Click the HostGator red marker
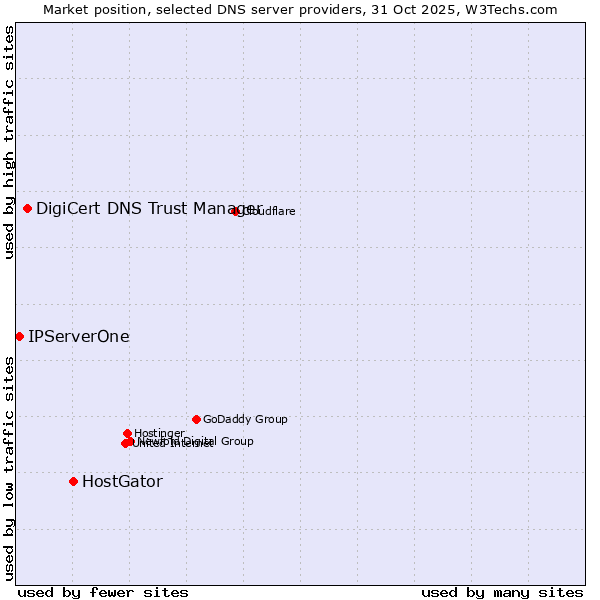The height and width of the screenshot is (600, 600). click(x=73, y=481)
